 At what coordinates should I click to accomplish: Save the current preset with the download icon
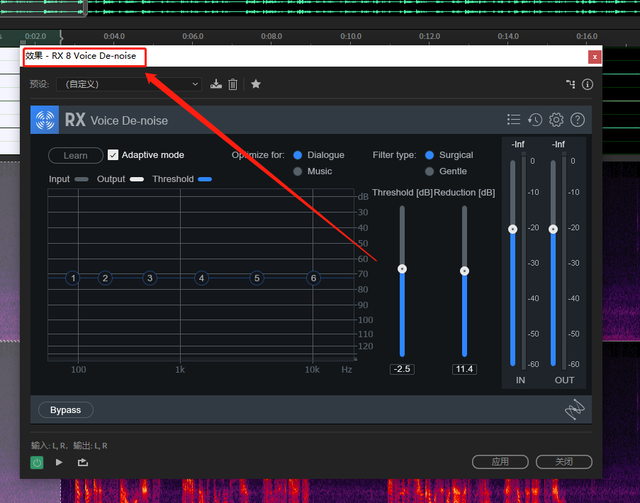216,84
